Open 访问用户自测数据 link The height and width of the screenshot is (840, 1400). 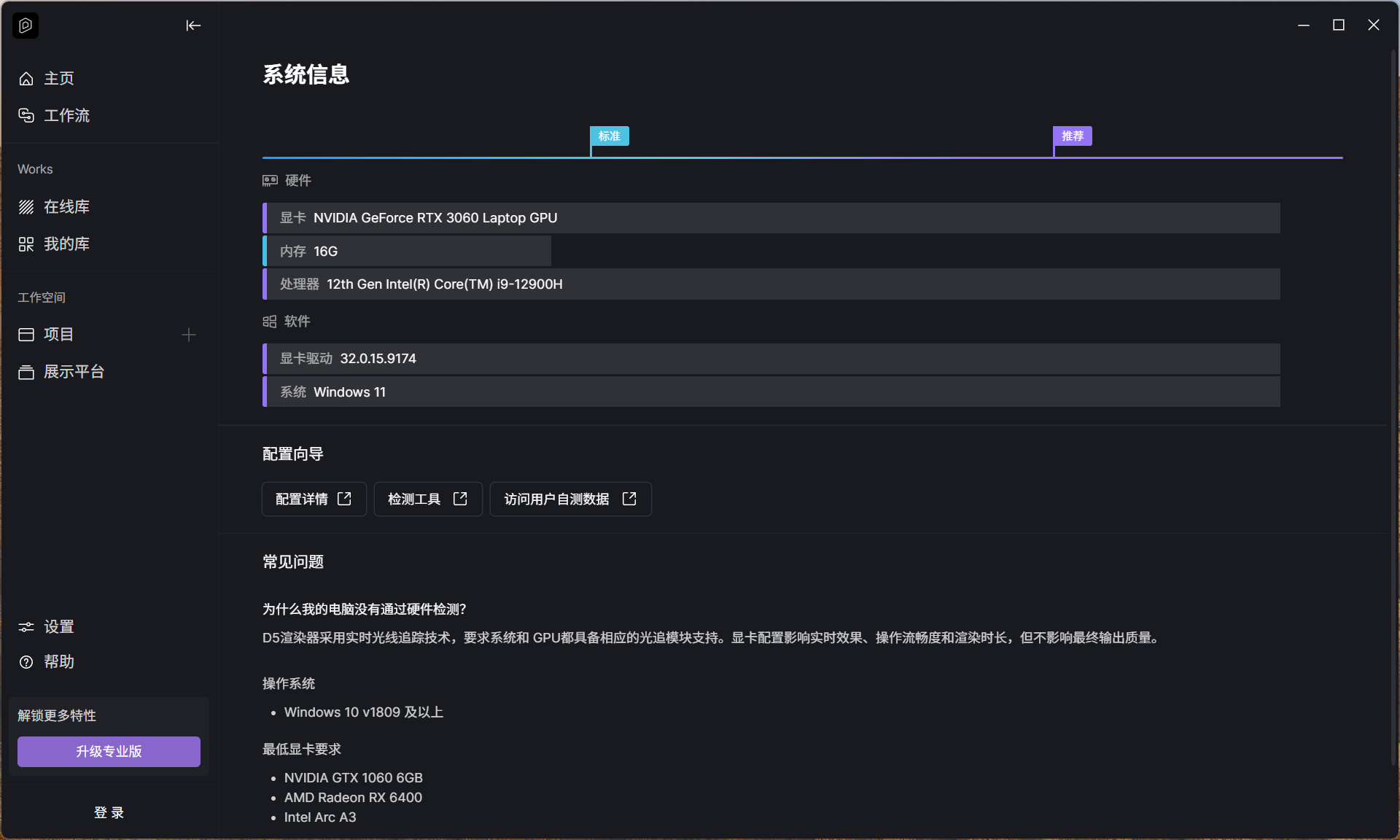click(x=570, y=499)
